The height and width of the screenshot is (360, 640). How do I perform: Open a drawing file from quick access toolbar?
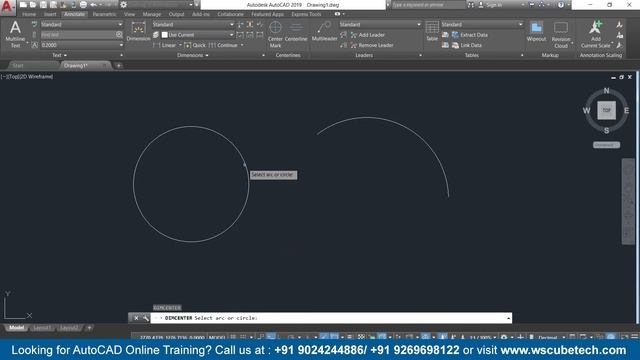point(33,5)
